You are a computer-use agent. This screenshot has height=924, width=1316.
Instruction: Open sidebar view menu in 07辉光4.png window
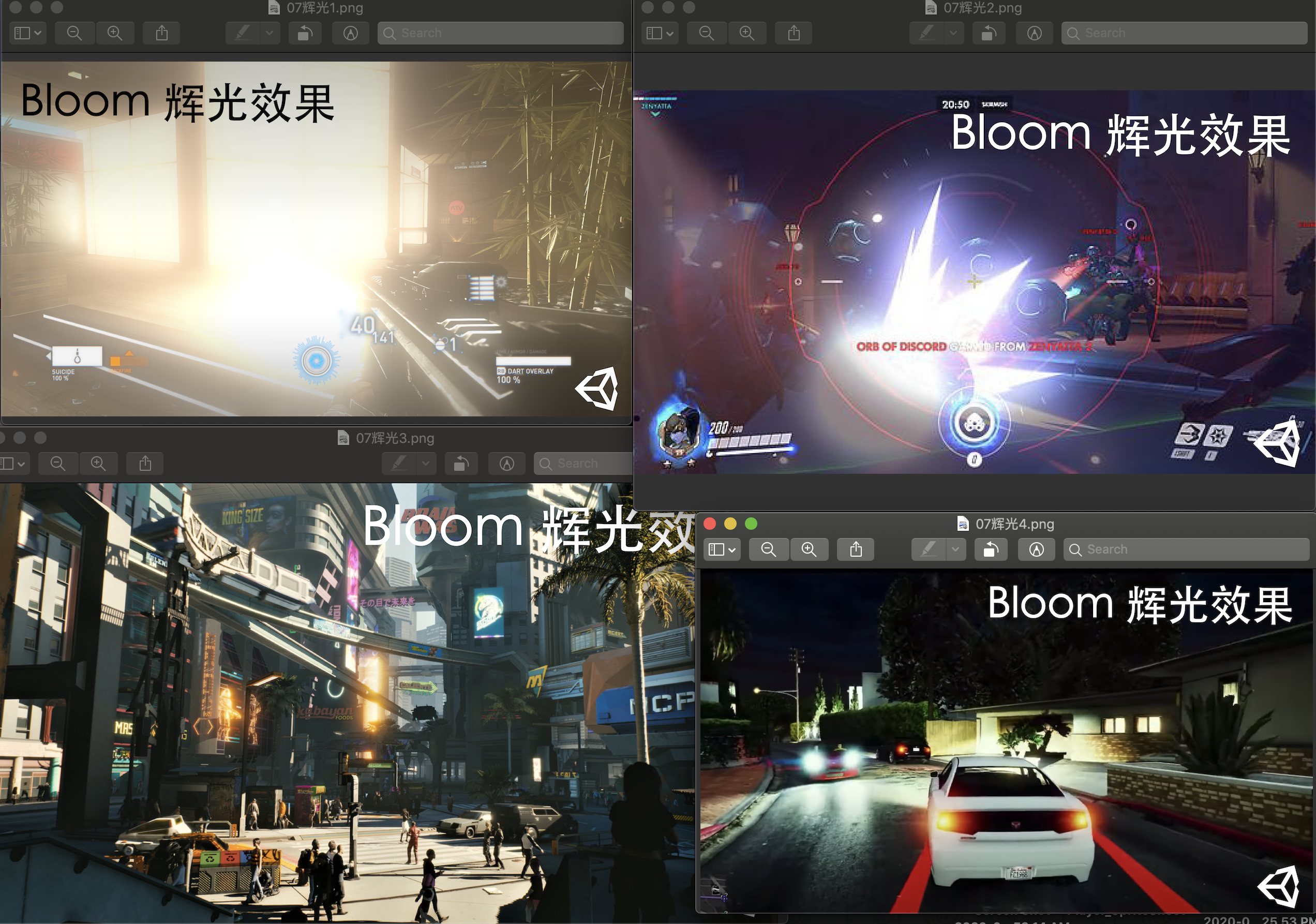722,550
